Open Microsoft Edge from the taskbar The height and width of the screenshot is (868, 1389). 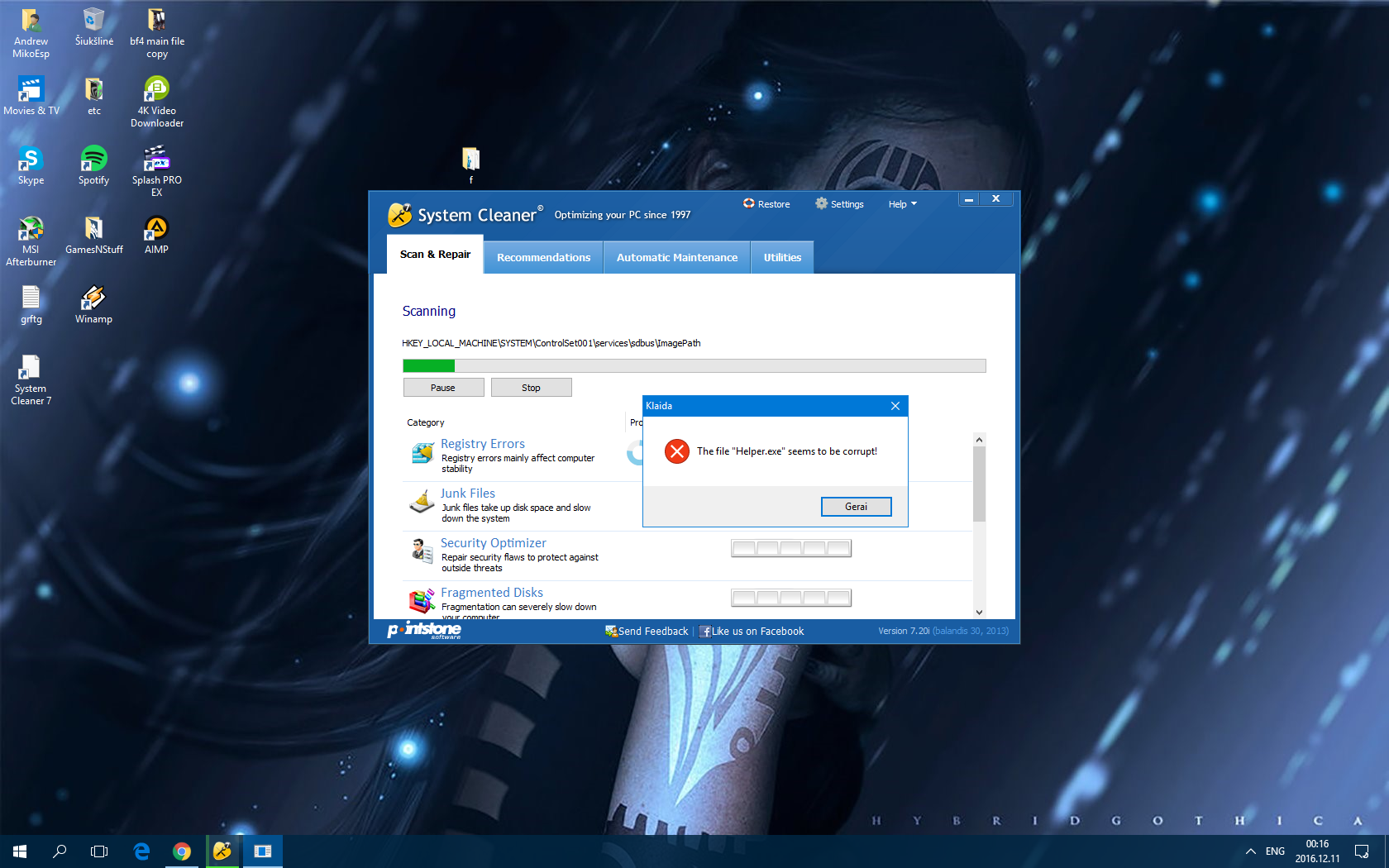(x=141, y=851)
